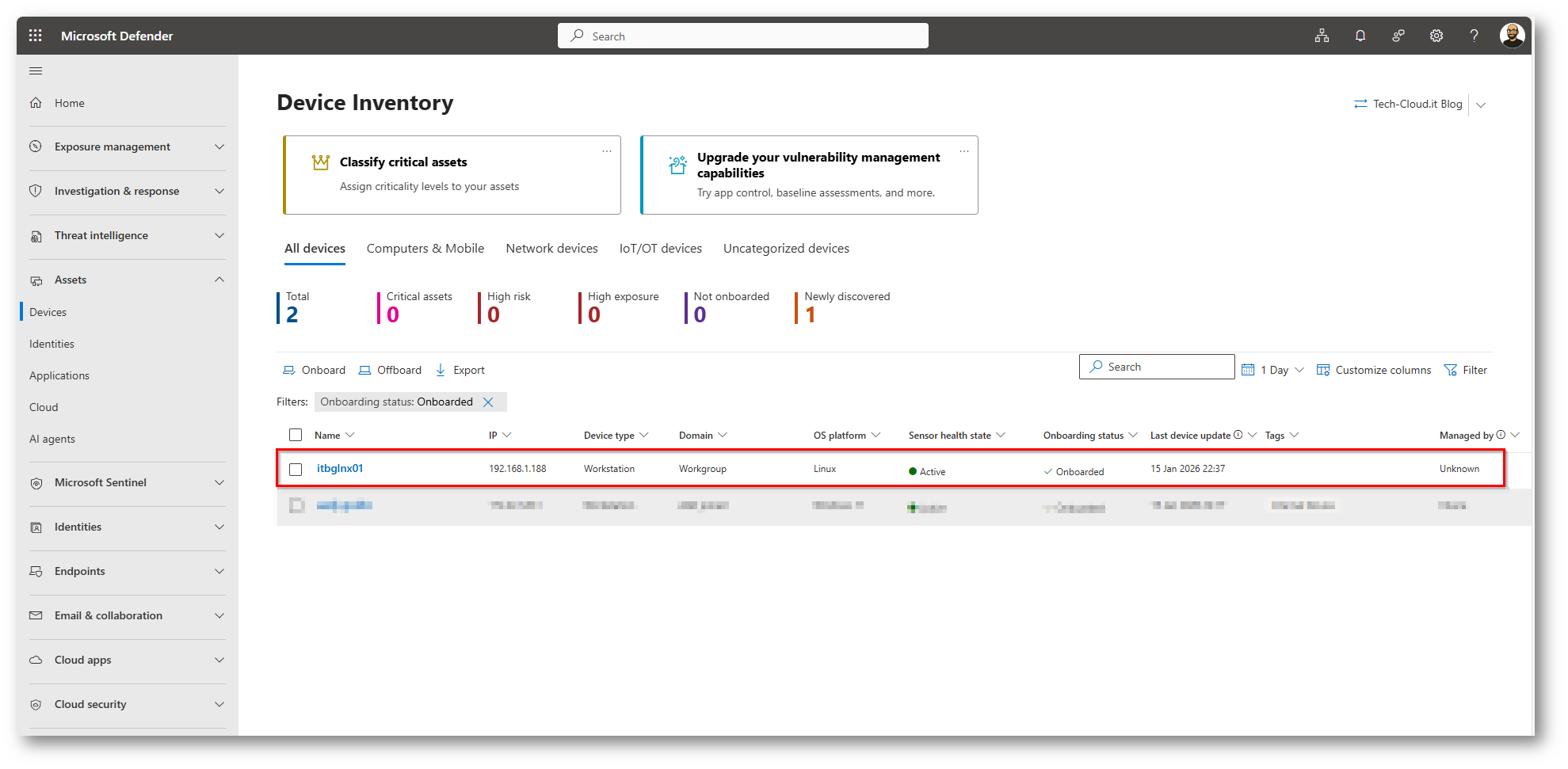
Task: Tick the checkbox for itbglnx01
Action: pyautogui.click(x=296, y=470)
